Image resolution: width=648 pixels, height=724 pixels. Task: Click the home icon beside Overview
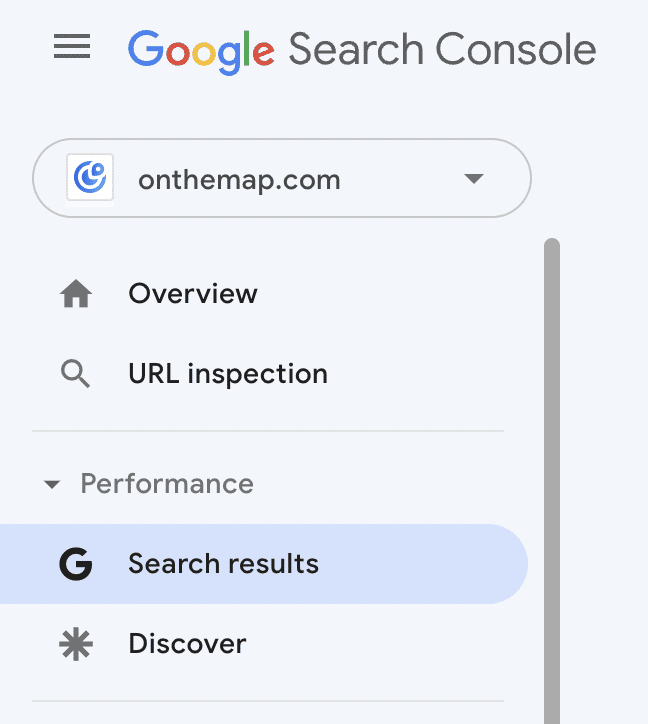click(76, 294)
